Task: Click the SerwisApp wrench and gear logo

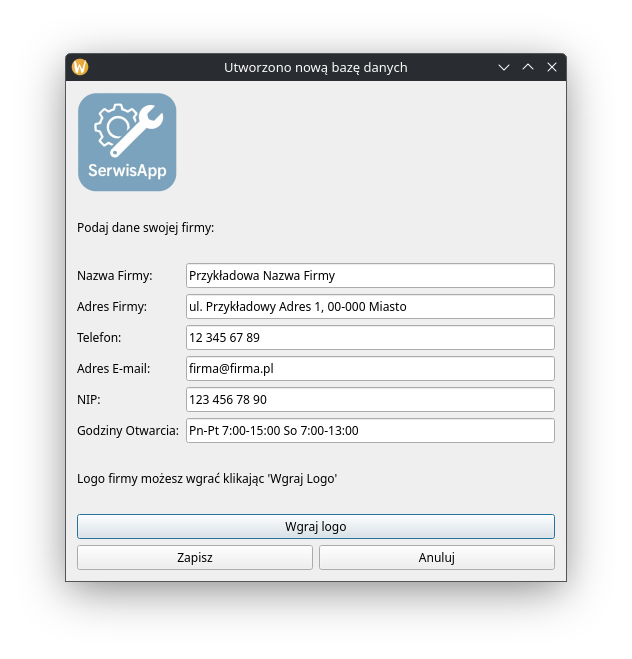Action: [x=127, y=142]
